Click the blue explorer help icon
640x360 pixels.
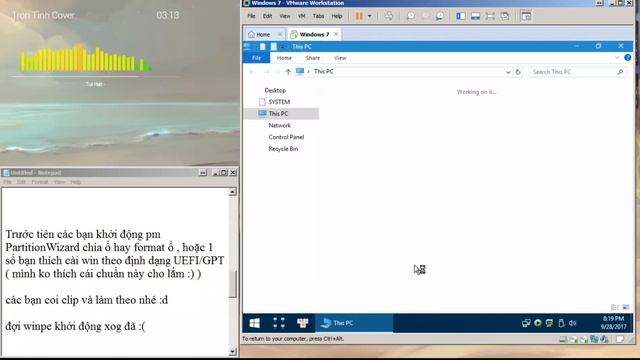click(x=627, y=58)
